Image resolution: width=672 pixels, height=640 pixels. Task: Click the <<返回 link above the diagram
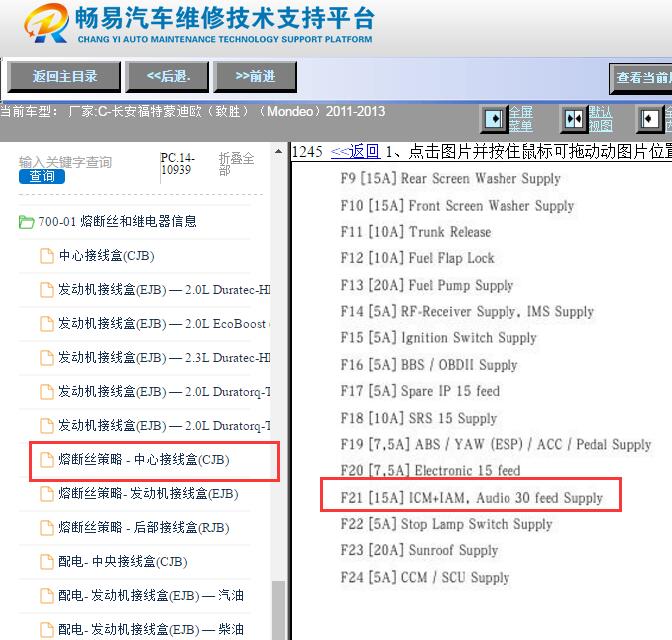pos(355,151)
